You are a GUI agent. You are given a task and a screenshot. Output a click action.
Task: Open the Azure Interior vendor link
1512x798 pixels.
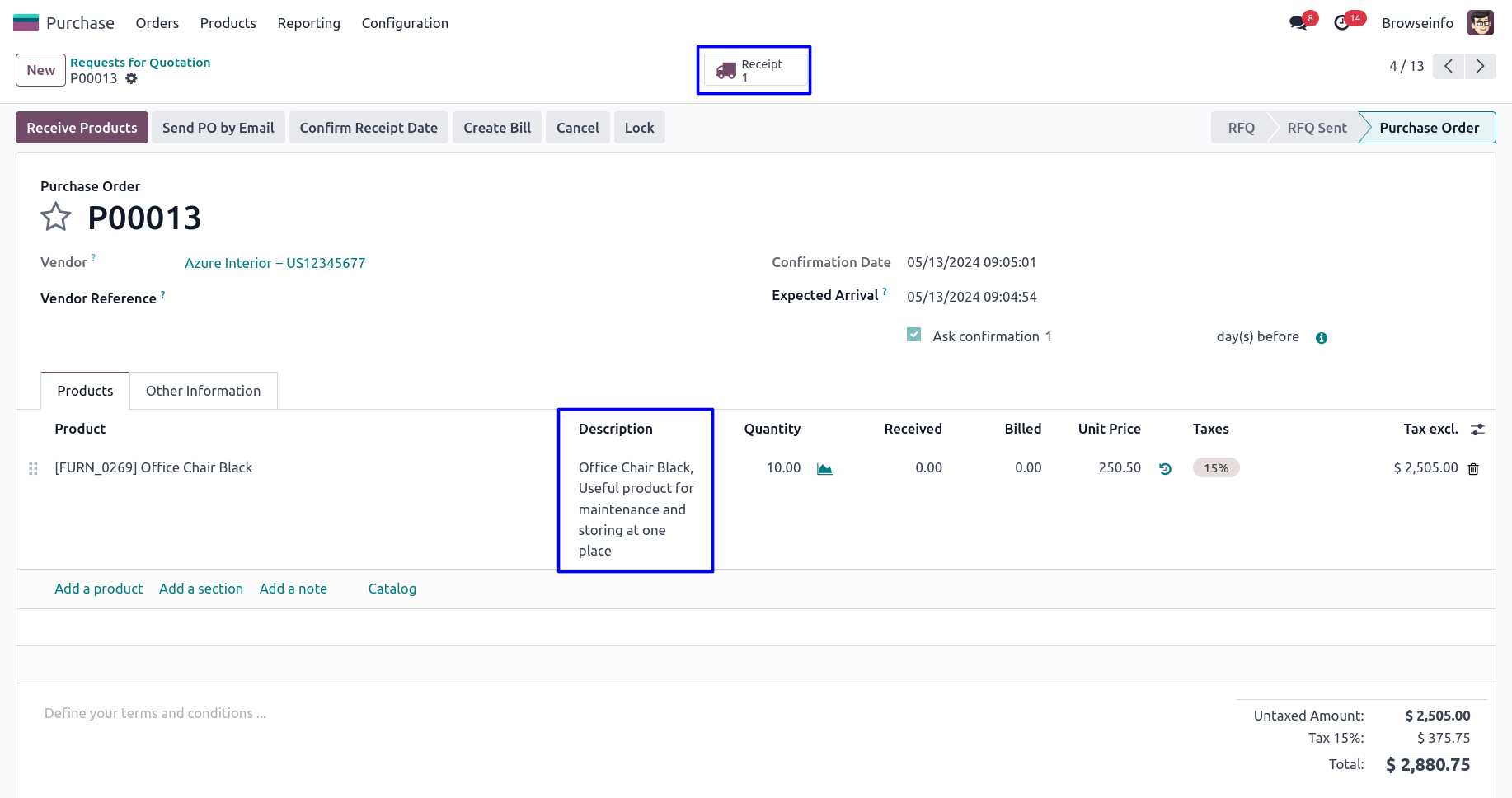pos(275,263)
